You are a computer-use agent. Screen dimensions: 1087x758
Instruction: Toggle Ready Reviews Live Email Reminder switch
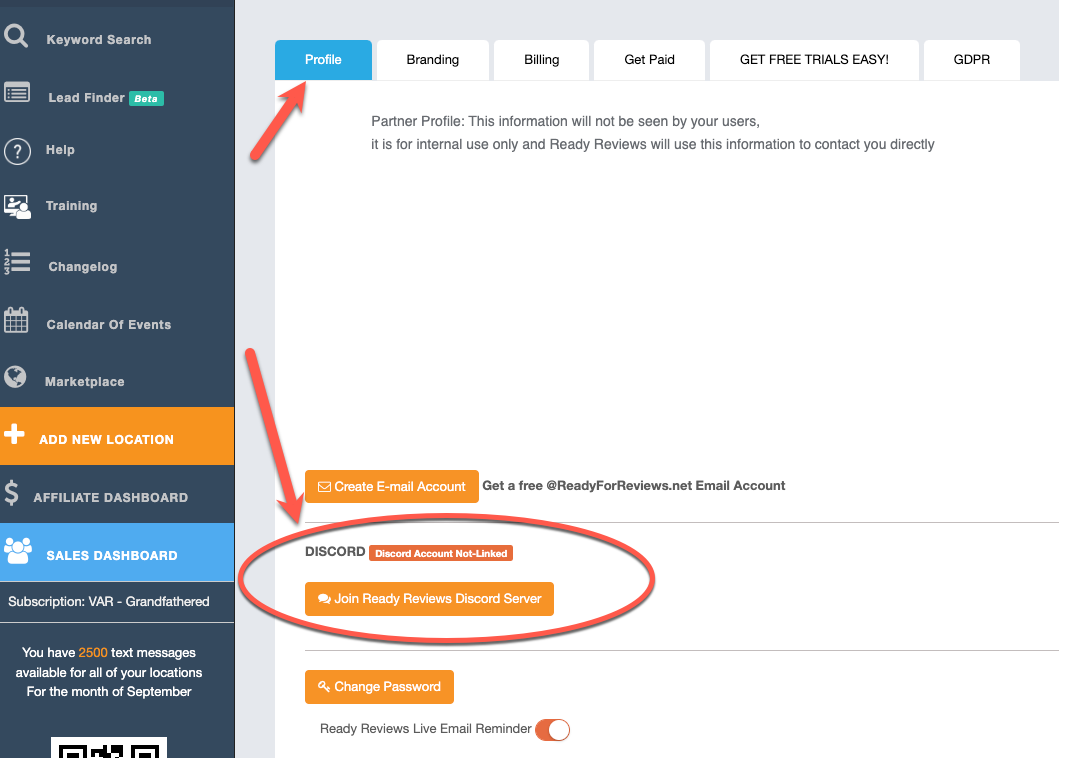point(552,730)
